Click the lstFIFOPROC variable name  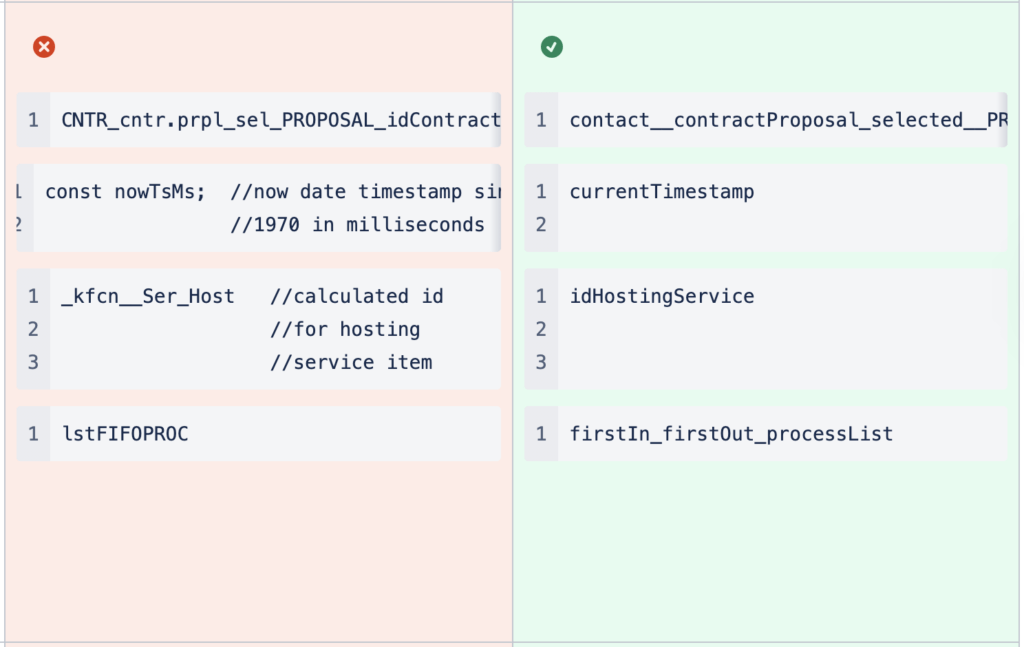tap(125, 434)
